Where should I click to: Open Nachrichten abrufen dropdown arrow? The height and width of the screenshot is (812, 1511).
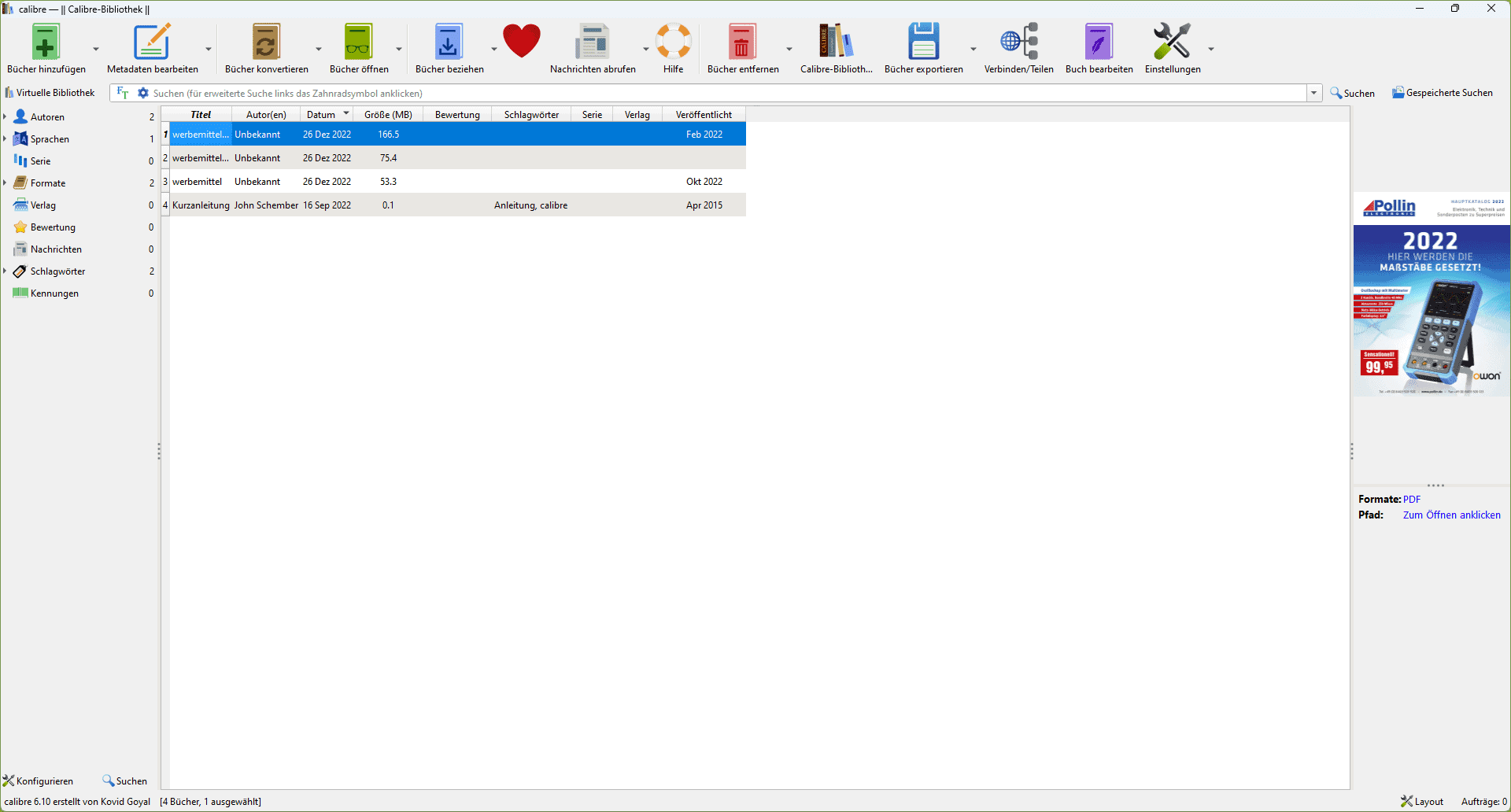646,49
